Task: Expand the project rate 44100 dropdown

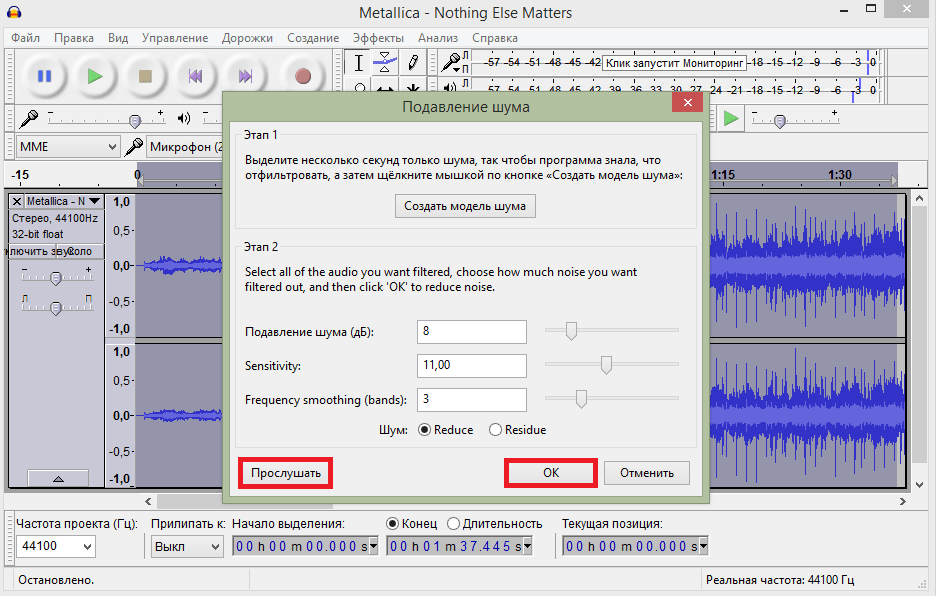Action: (56, 546)
